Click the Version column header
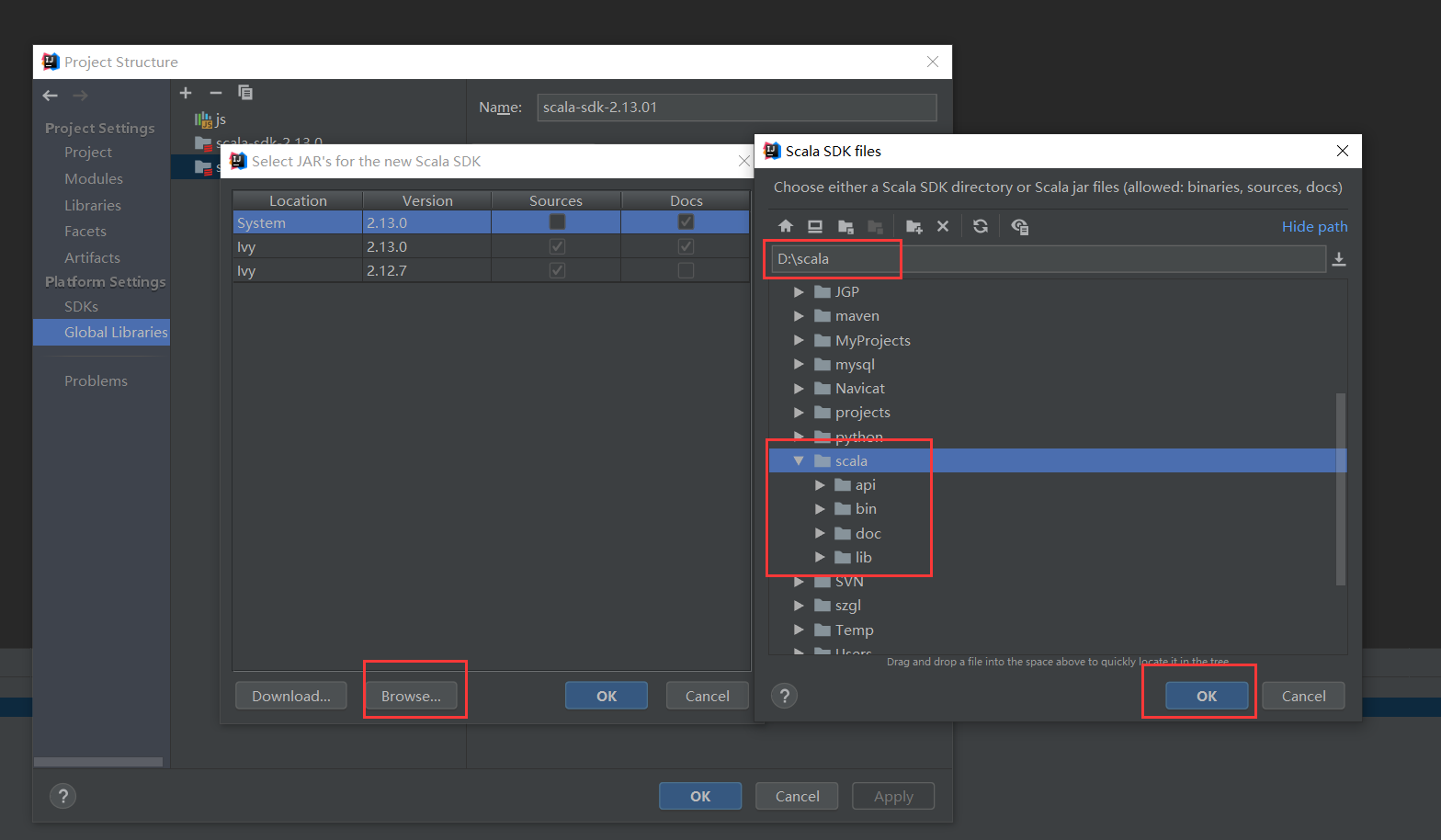Viewport: 1441px width, 840px height. coord(427,200)
